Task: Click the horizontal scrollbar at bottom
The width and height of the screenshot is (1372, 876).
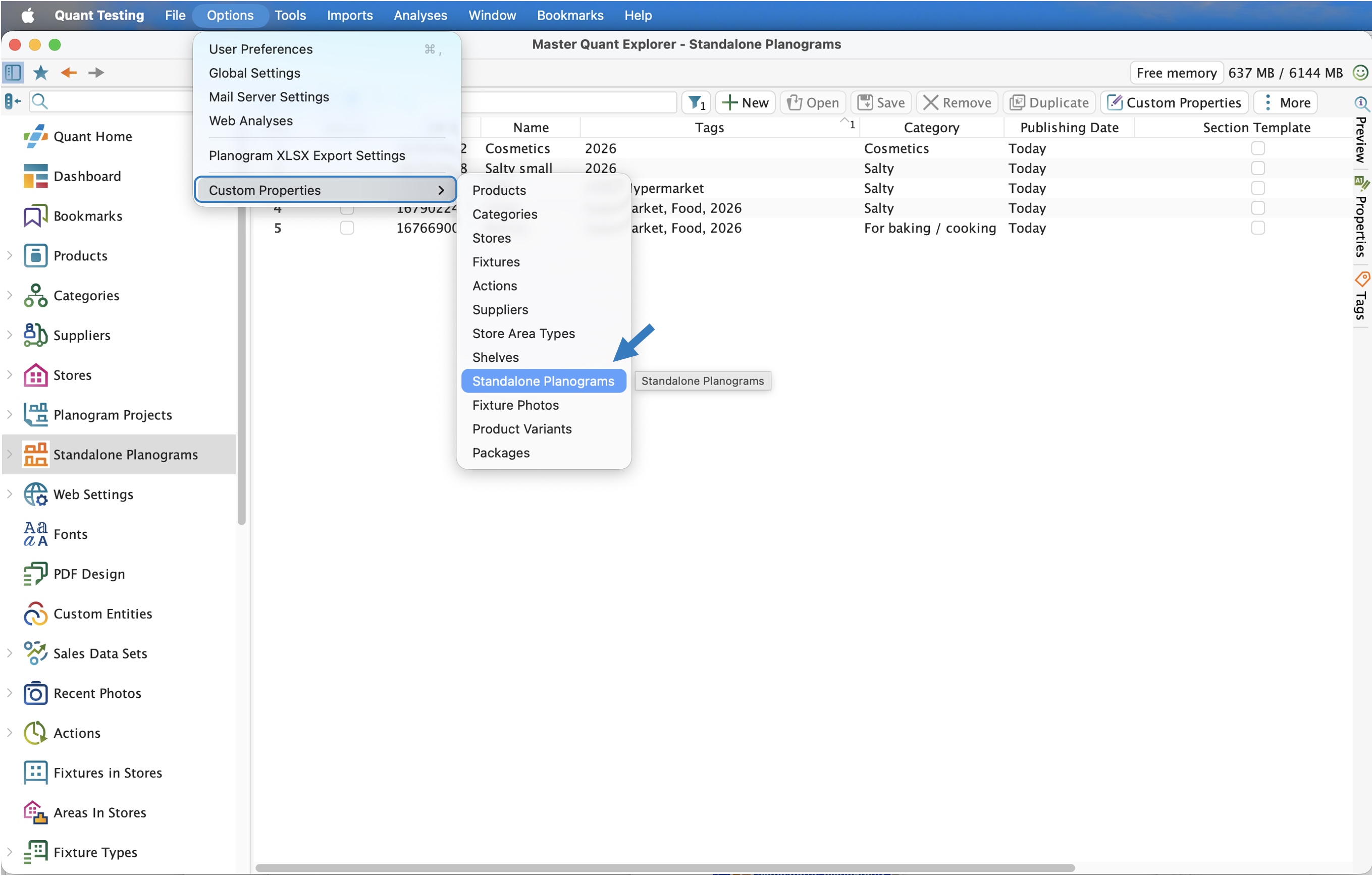Action: coord(665,868)
